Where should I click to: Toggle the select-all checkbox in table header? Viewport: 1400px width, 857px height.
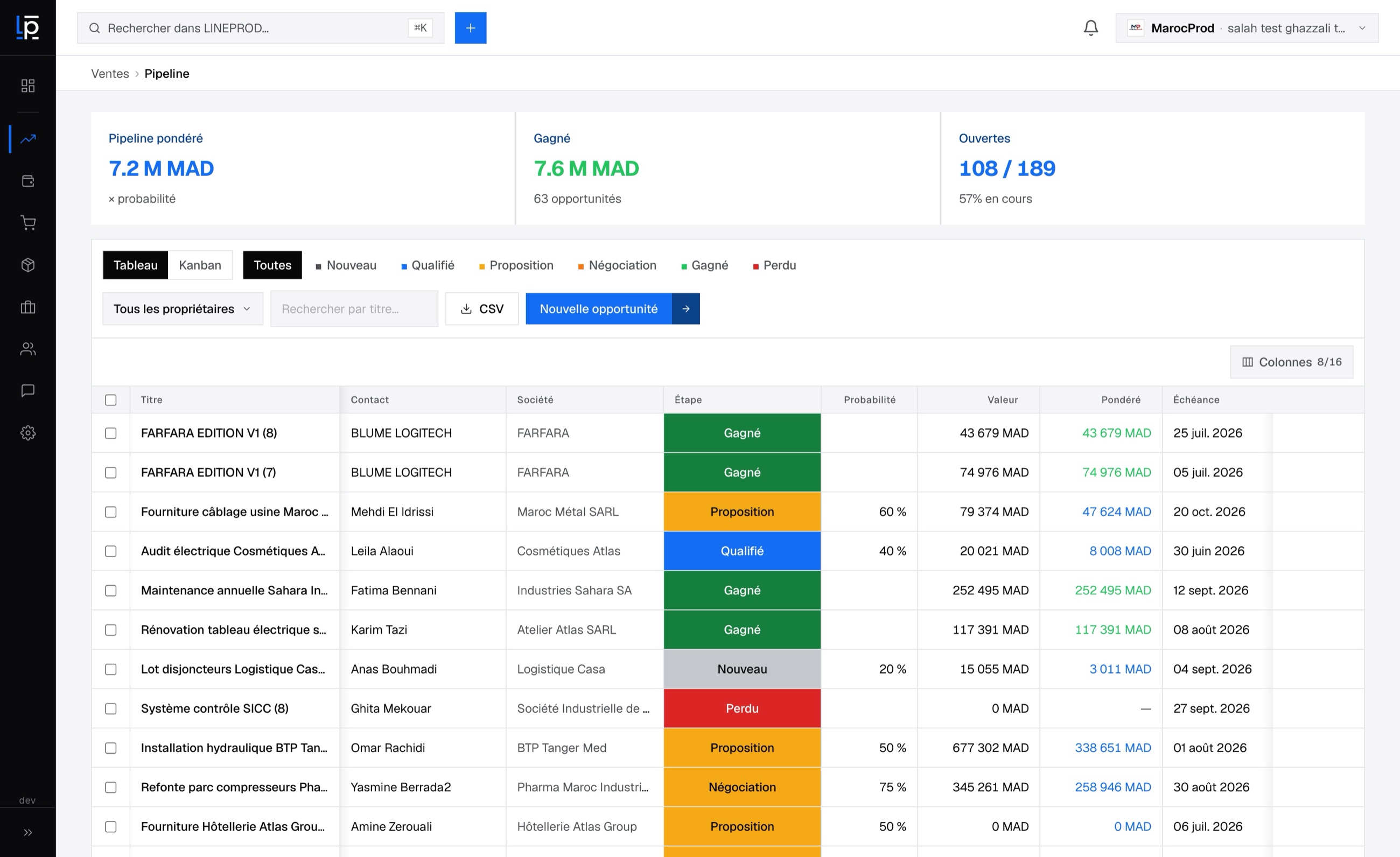(x=111, y=400)
